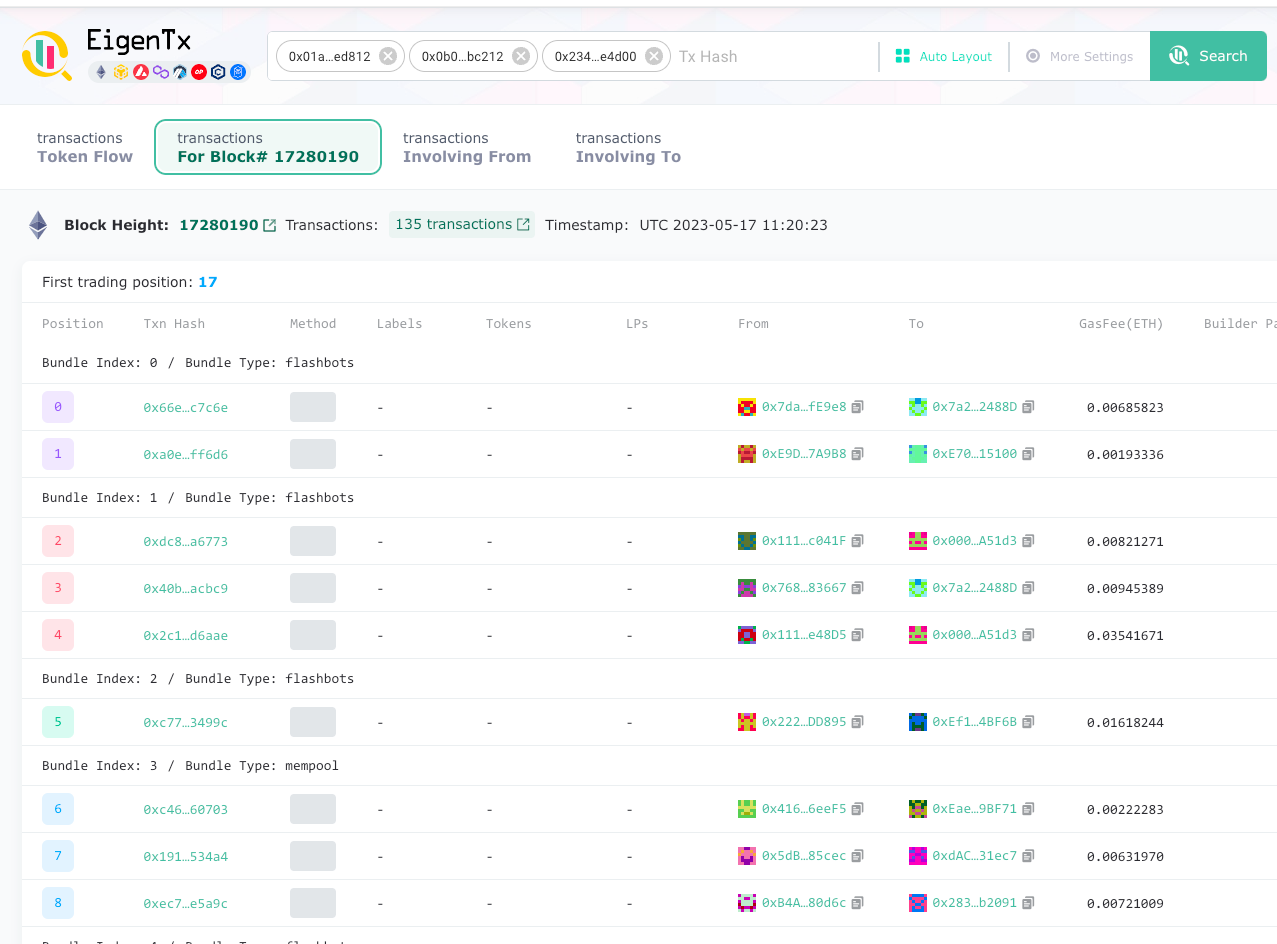Viewport: 1277px width, 944px height.
Task: Click external link icon beside block height
Action: coord(270,225)
